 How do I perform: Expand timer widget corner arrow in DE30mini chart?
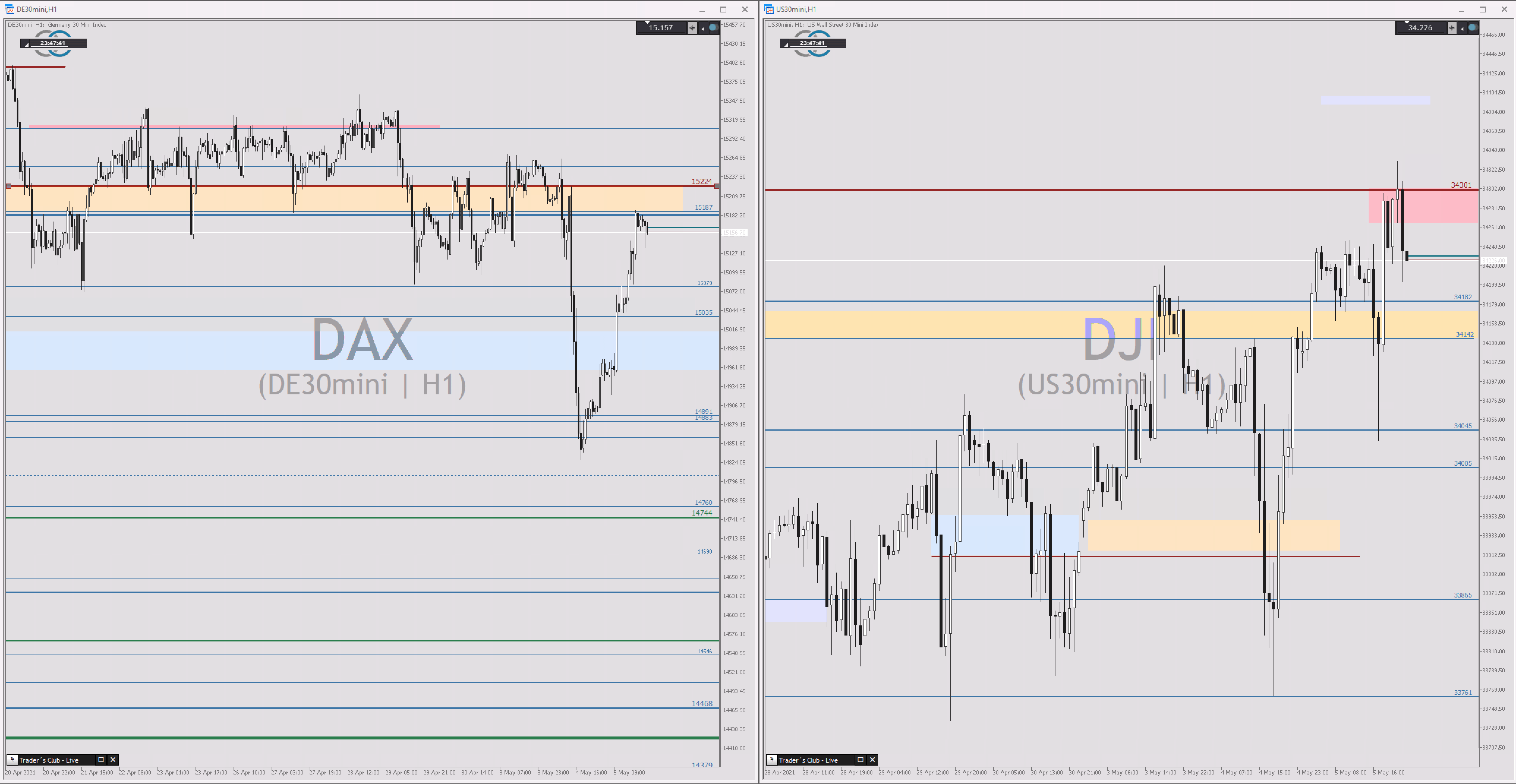click(26, 45)
